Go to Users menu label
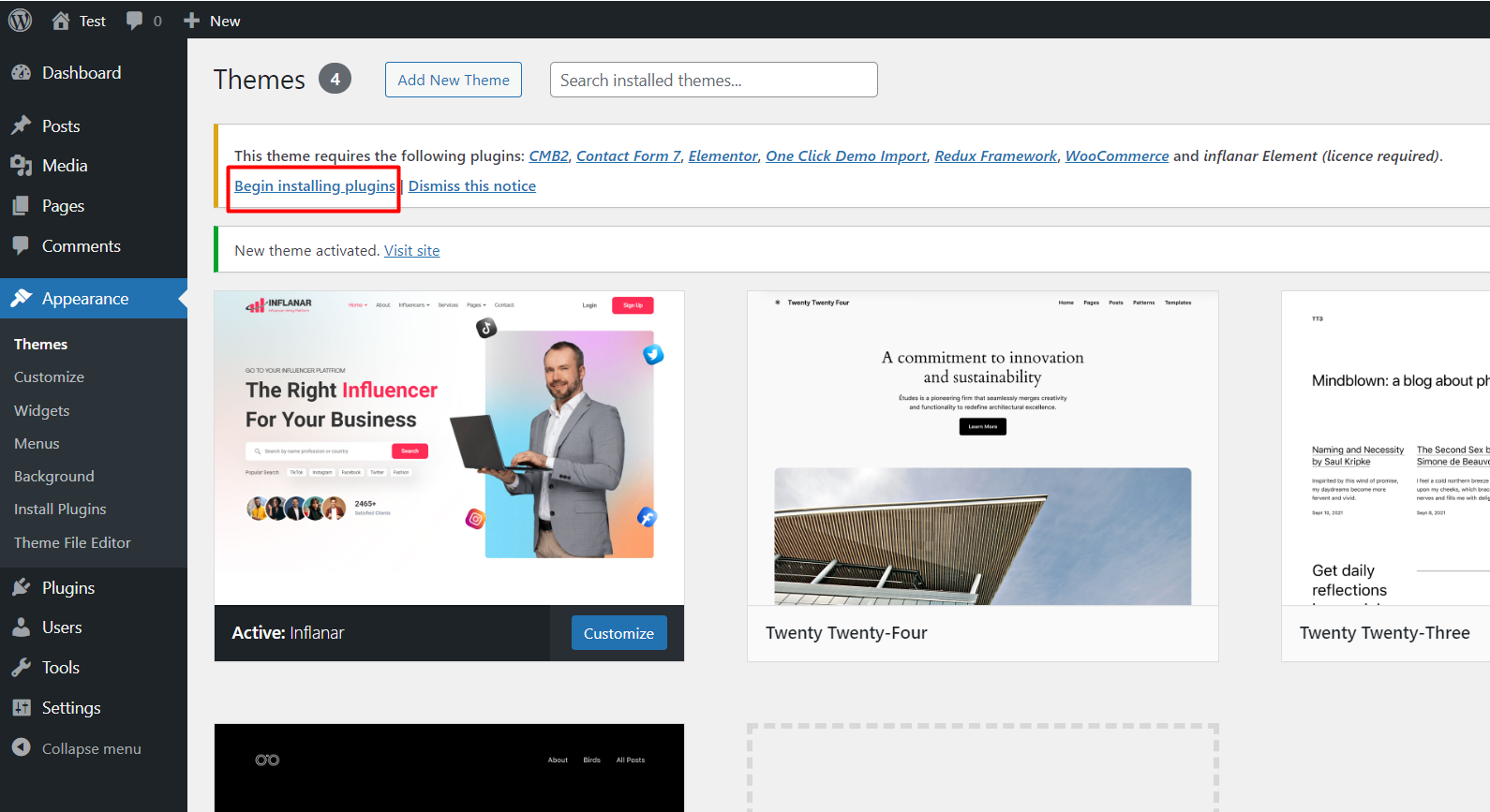1490x812 pixels. click(x=62, y=627)
